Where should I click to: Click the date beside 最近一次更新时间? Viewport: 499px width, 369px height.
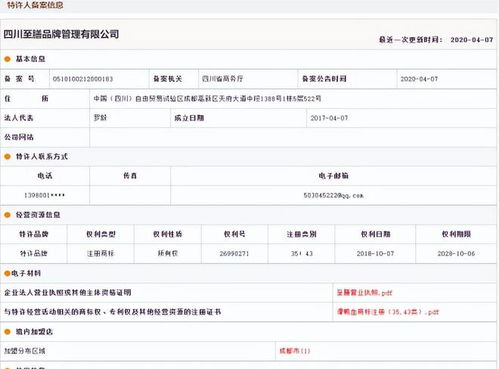[x=472, y=40]
